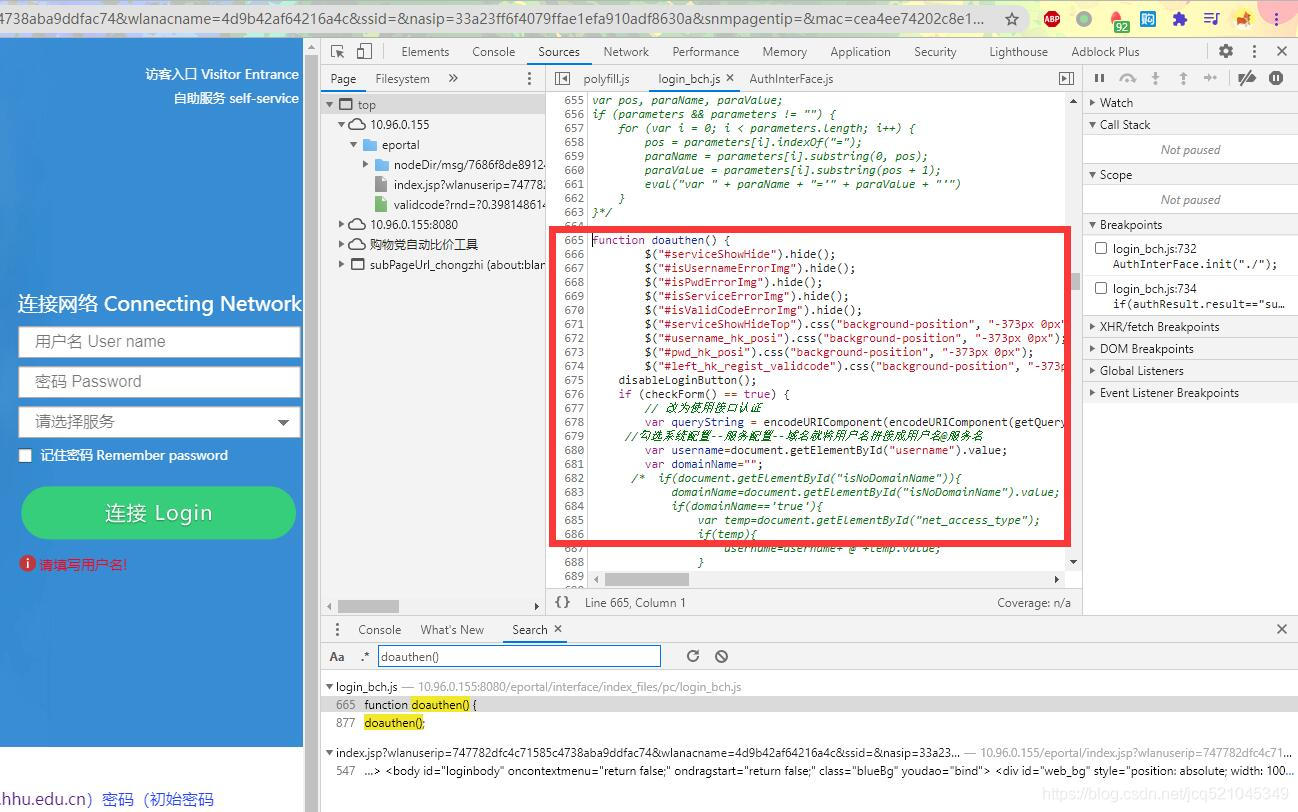The image size is (1298, 812).
Task: Open the Visitor Entrance link
Action: pos(222,74)
